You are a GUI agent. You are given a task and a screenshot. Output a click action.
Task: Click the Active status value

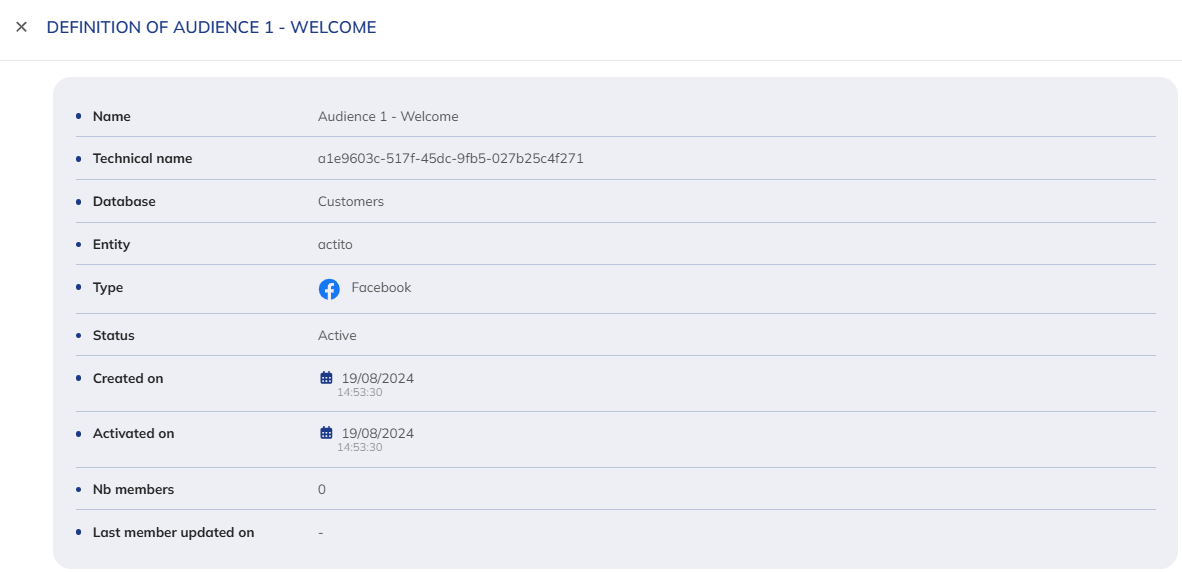[337, 336]
